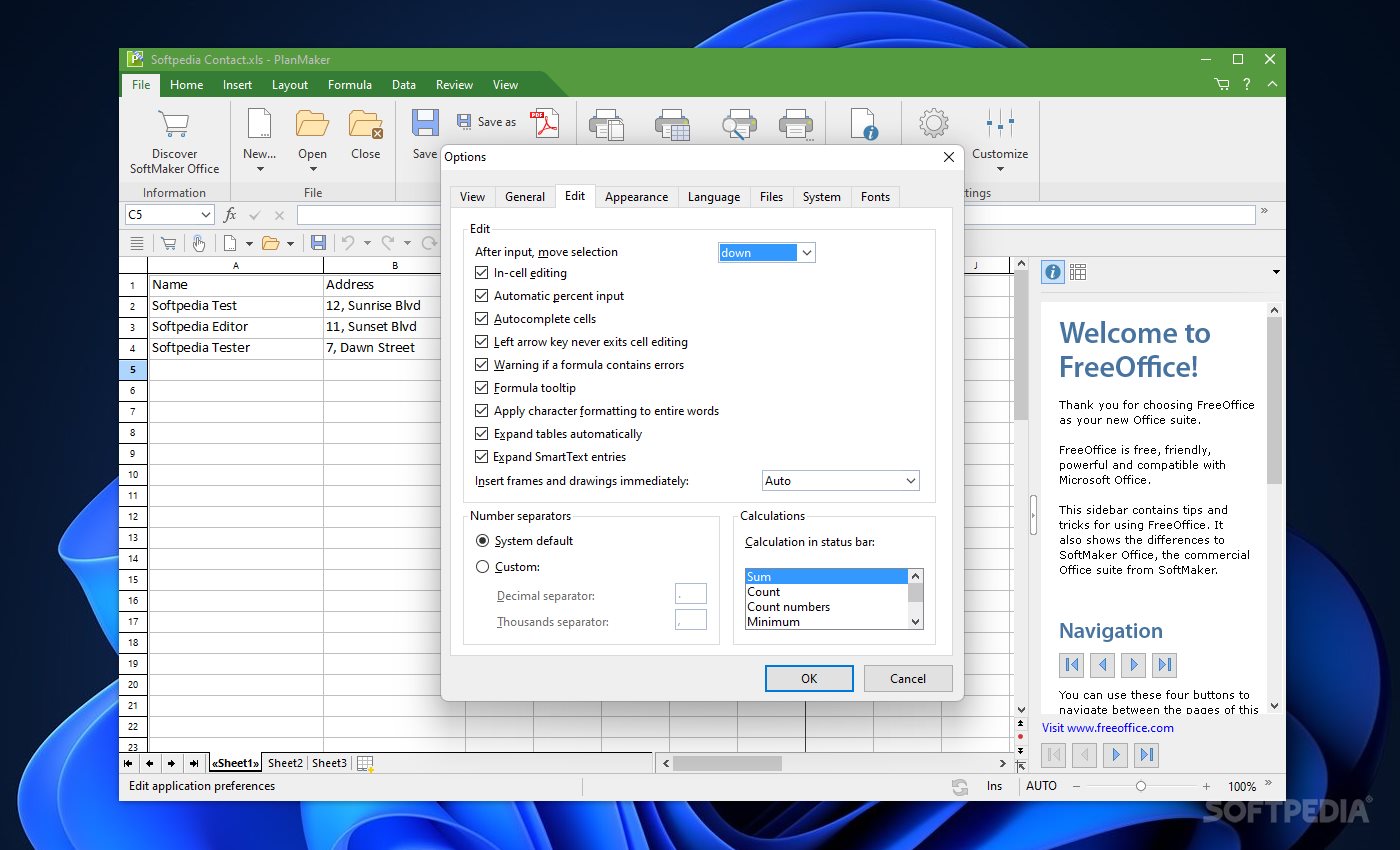Toggle the Formula tooltip checkbox

pos(483,388)
